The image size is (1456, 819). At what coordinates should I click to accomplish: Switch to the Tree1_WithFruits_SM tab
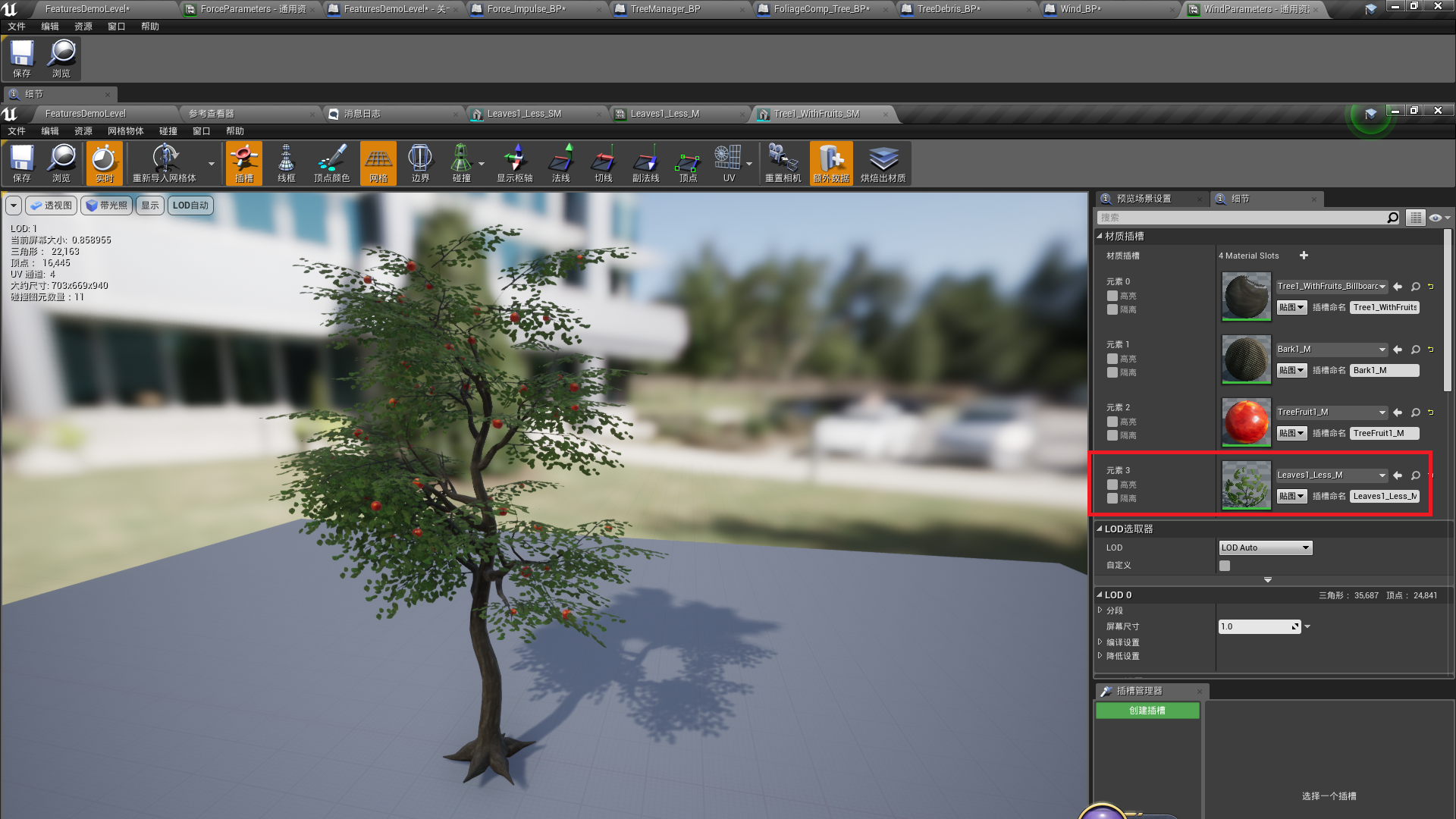coord(815,114)
